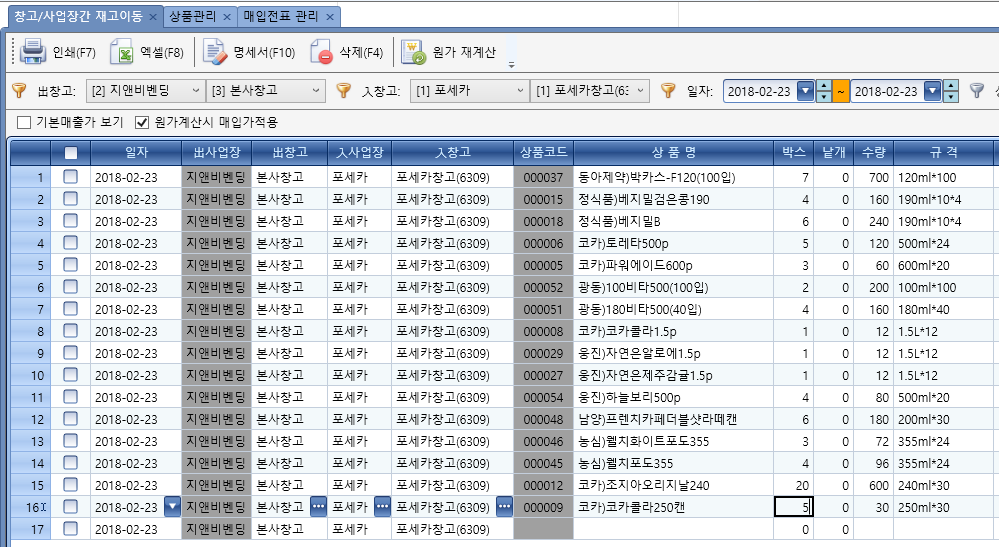Check the row 8 코카콜라1.5p checkbox
1006x549 pixels.
click(71, 331)
